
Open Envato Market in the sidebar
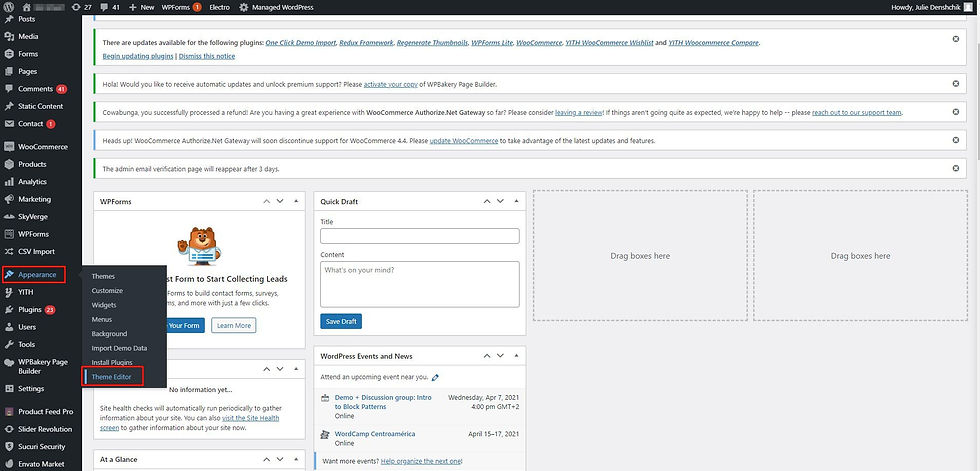41,464
